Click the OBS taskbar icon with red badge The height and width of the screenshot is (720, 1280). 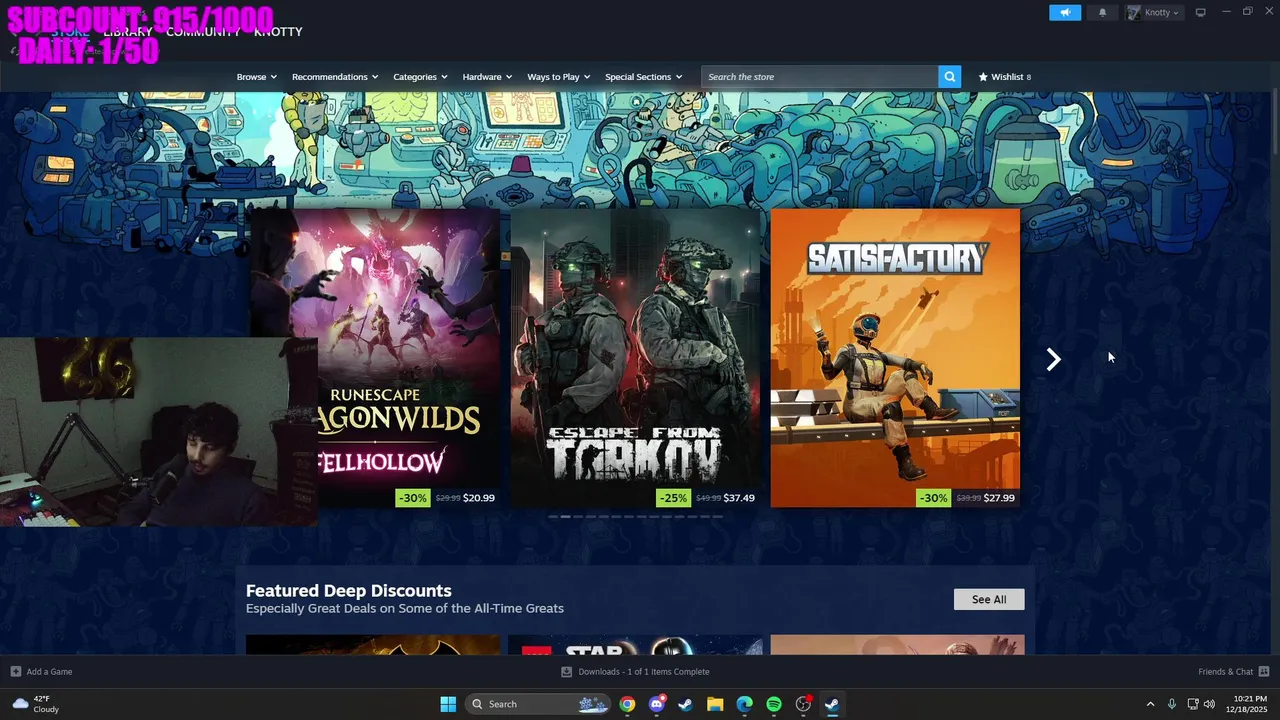pyautogui.click(x=803, y=704)
